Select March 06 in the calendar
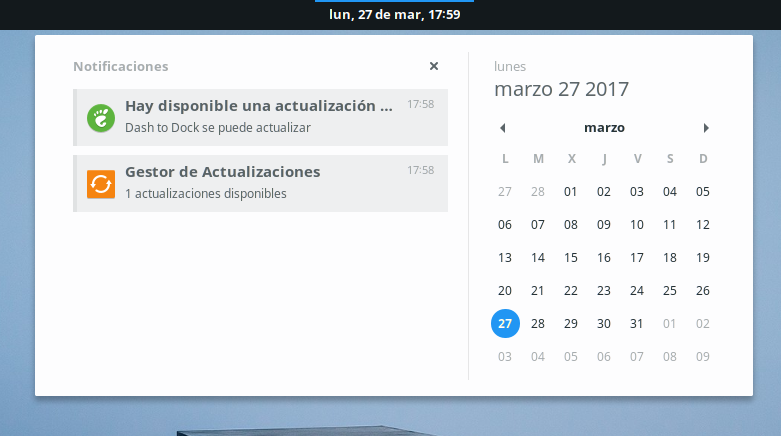Image resolution: width=781 pixels, height=436 pixels. 505,225
